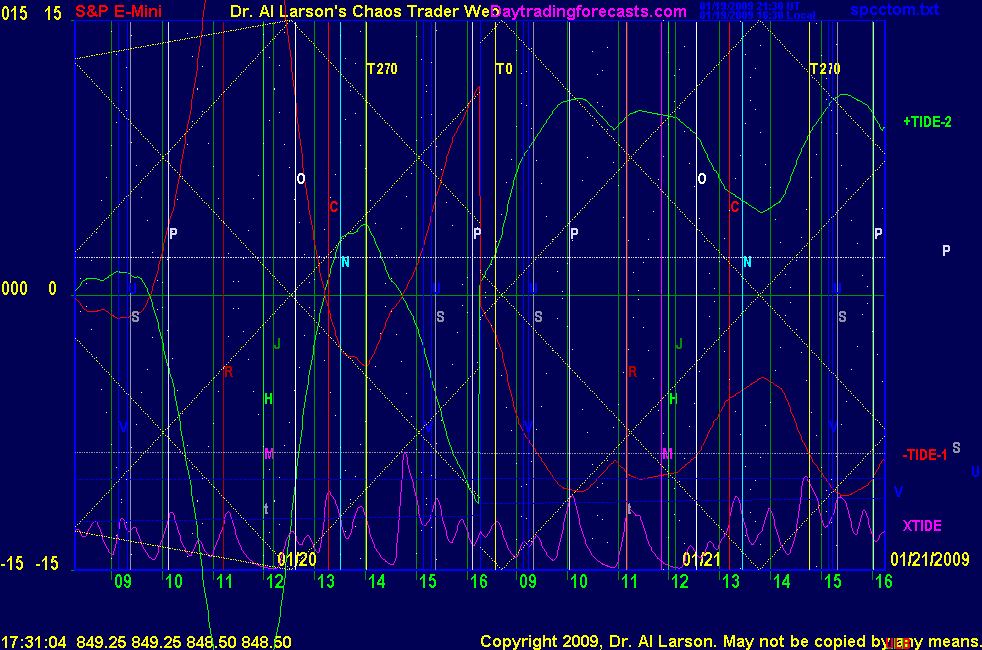Click the +TIDE-2 legend label
Screen dimensions: 982x650
[x=927, y=122]
